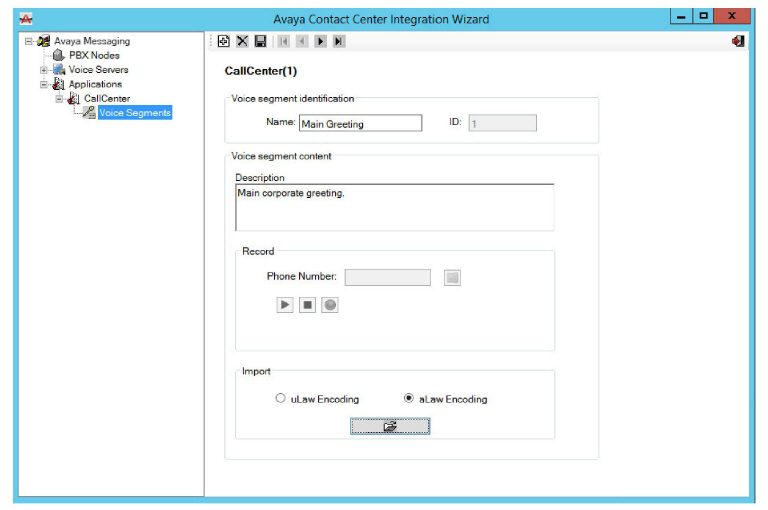Click the Voice Segments icon

[89, 113]
